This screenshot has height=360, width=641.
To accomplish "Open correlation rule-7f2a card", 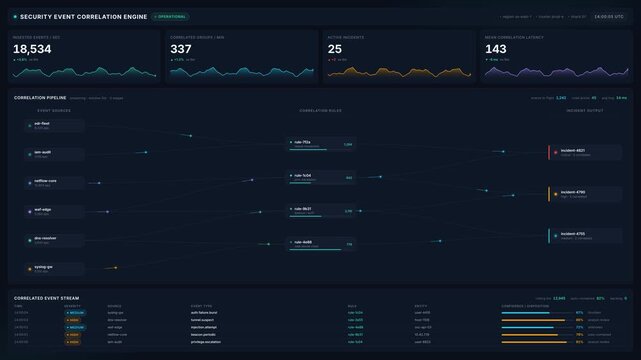I will [321, 144].
